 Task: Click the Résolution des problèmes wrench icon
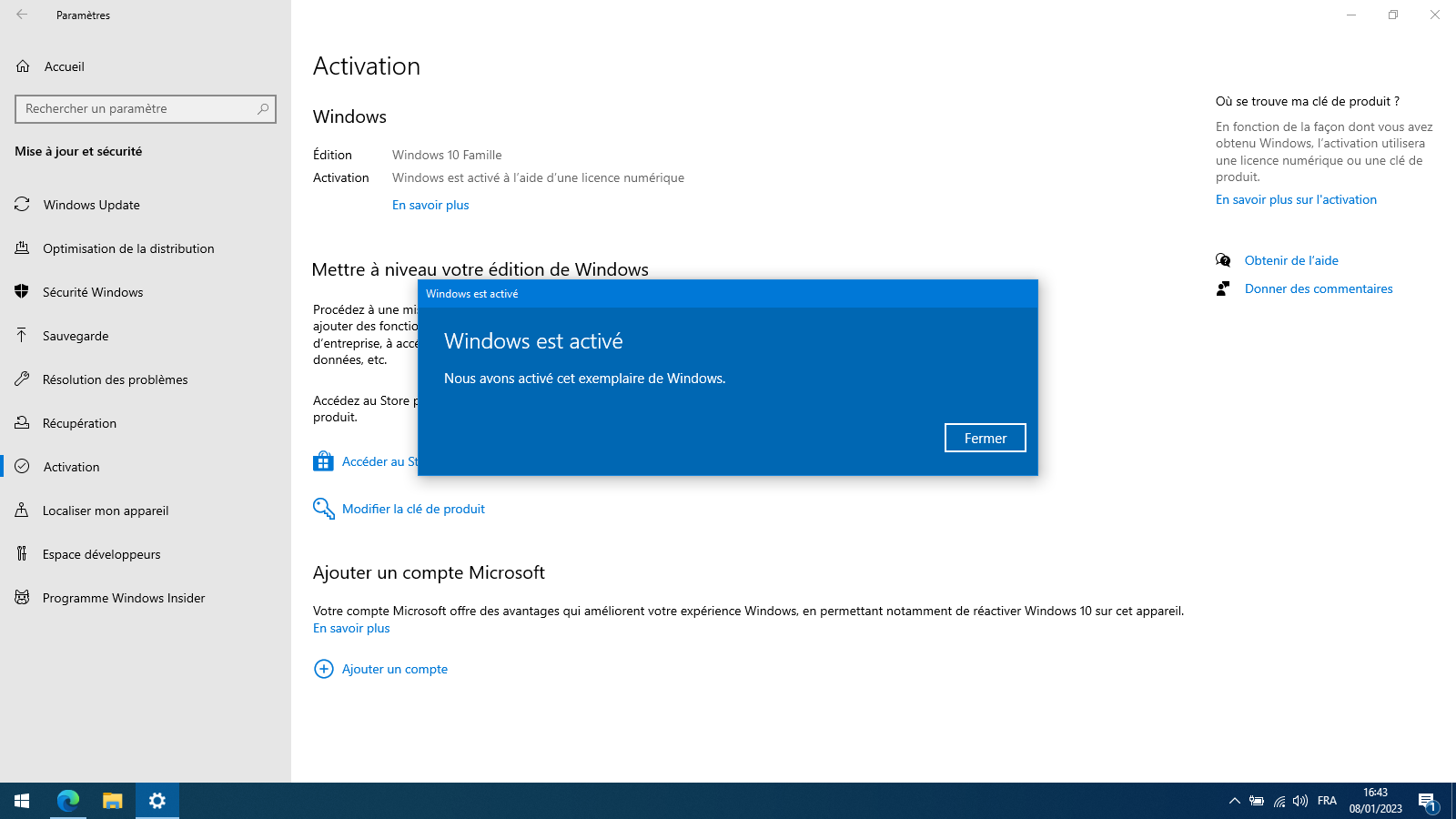coord(22,379)
